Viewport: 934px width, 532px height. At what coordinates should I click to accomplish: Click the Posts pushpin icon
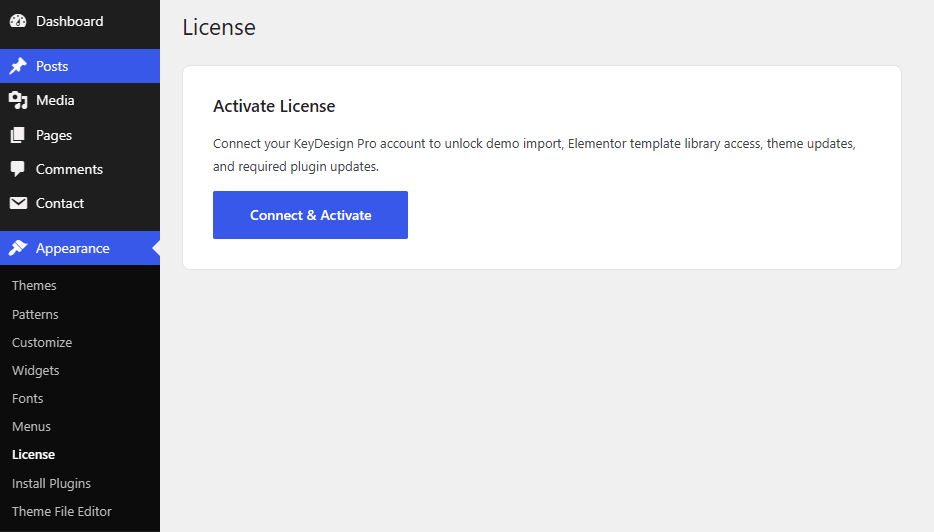(x=18, y=66)
